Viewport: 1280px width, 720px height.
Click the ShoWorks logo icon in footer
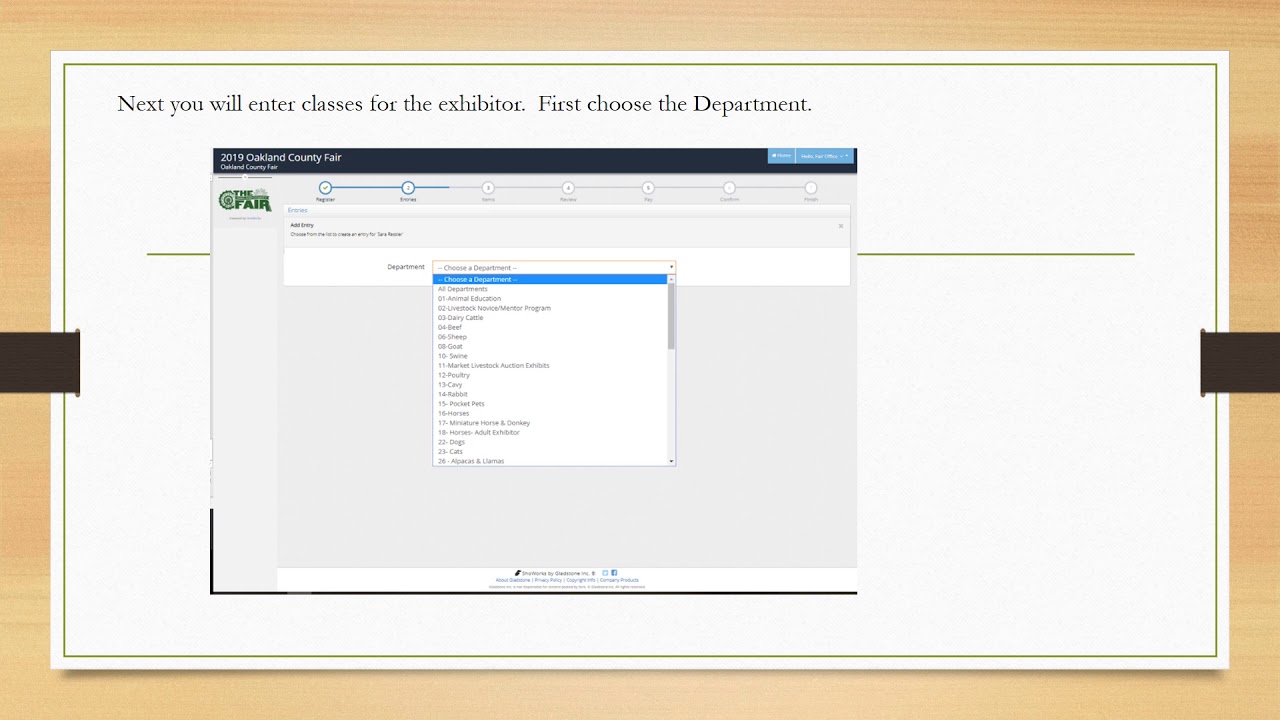click(517, 573)
